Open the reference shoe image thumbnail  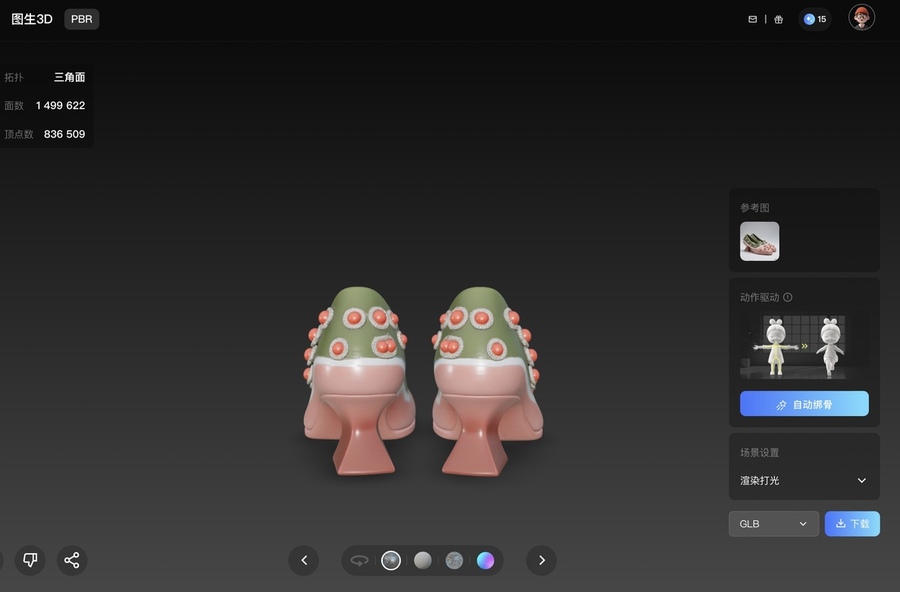pos(759,241)
